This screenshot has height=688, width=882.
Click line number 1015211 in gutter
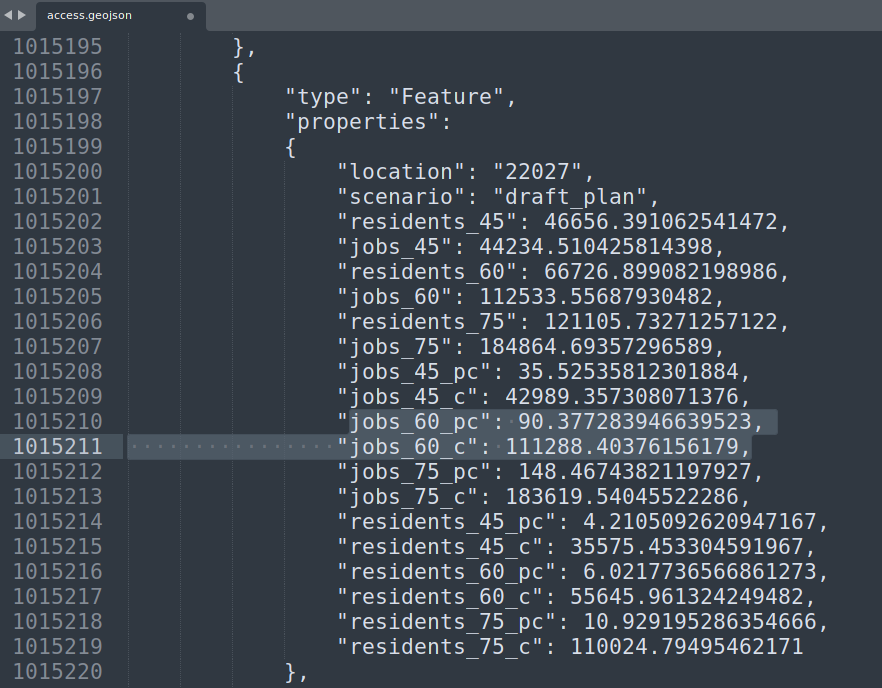click(x=57, y=446)
